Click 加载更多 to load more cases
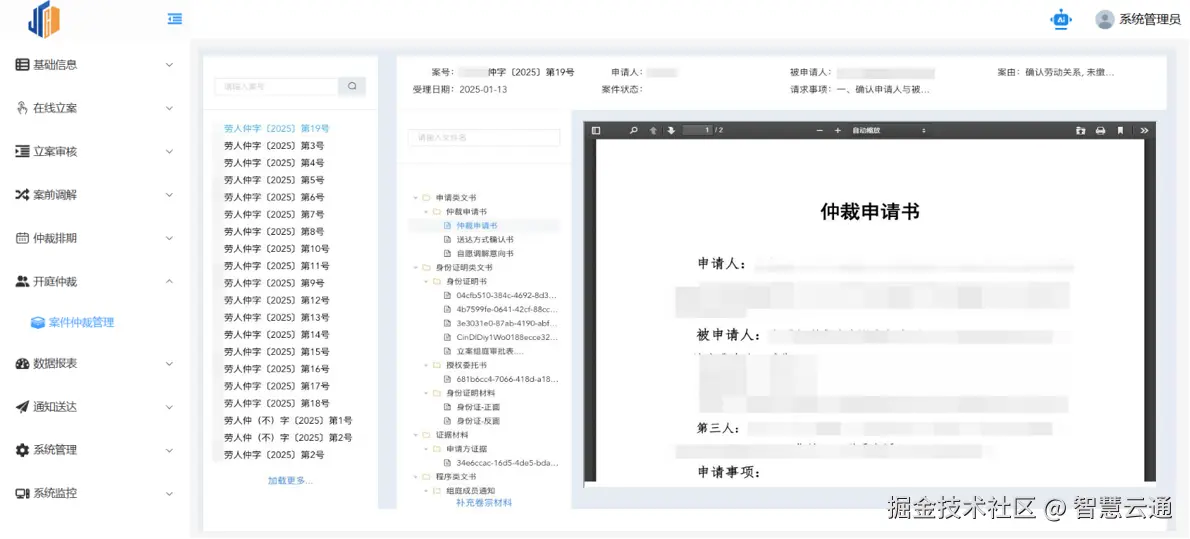The width and height of the screenshot is (1190, 539). click(x=290, y=481)
